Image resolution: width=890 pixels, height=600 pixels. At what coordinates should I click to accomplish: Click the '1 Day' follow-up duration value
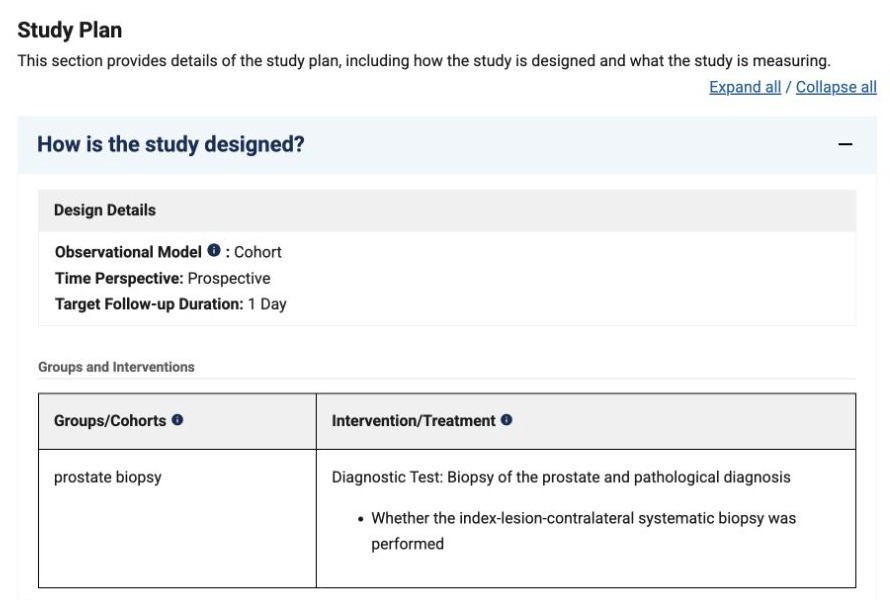tap(267, 304)
